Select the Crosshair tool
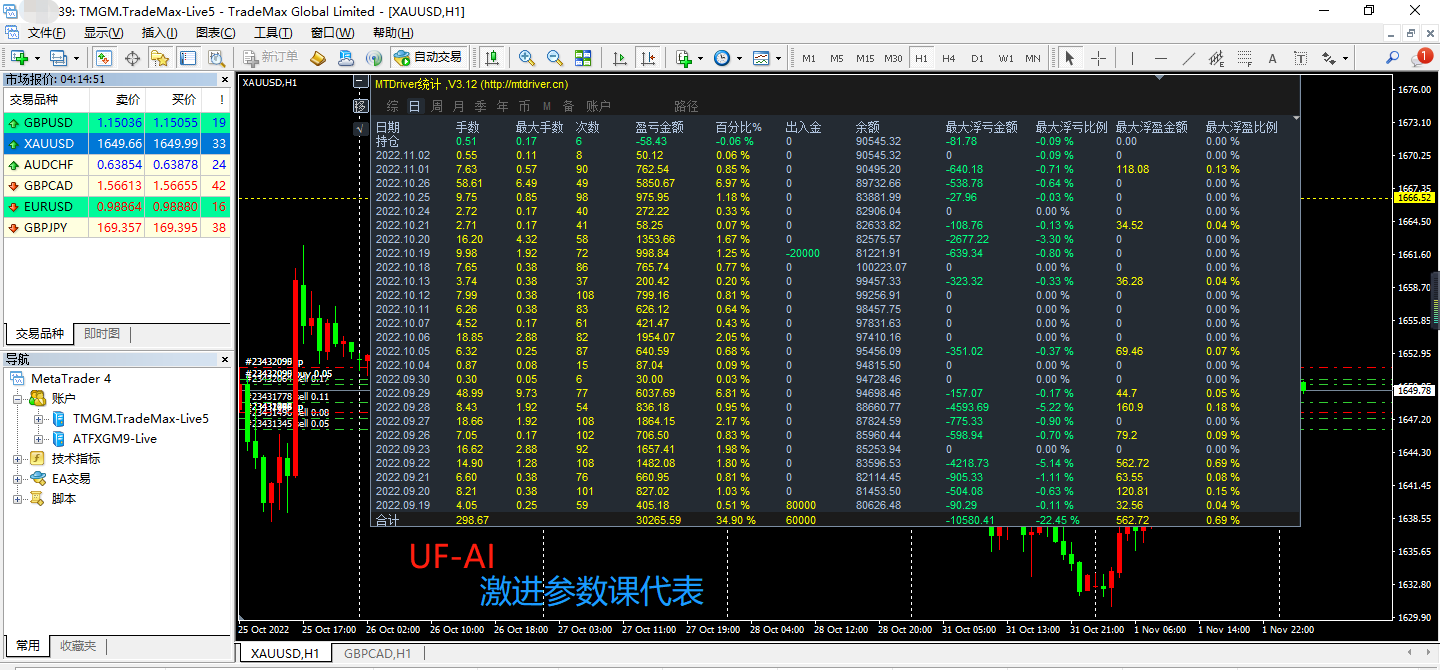The width and height of the screenshot is (1440, 670). pyautogui.click(x=1097, y=57)
